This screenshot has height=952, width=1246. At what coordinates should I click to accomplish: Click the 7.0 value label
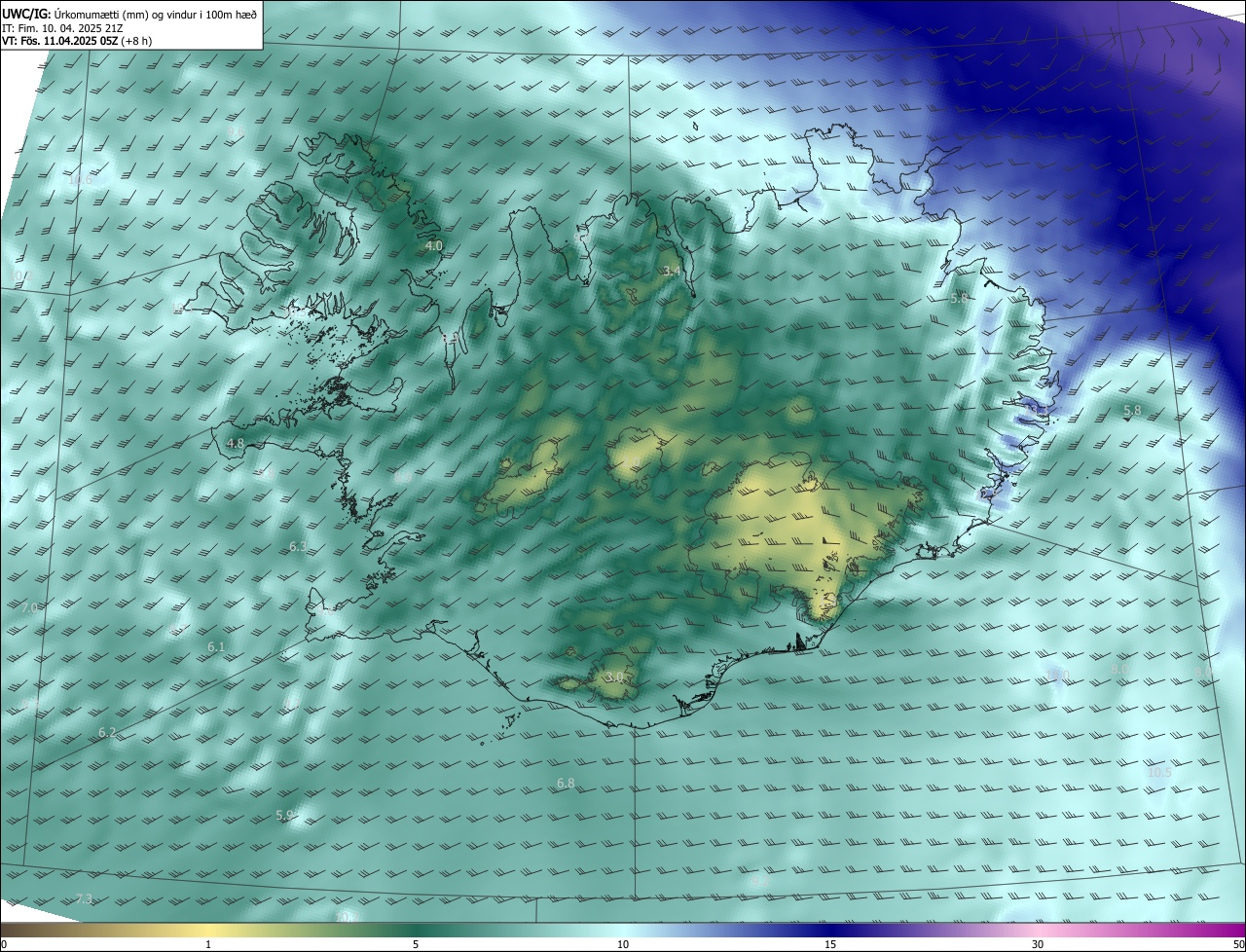coord(29,607)
